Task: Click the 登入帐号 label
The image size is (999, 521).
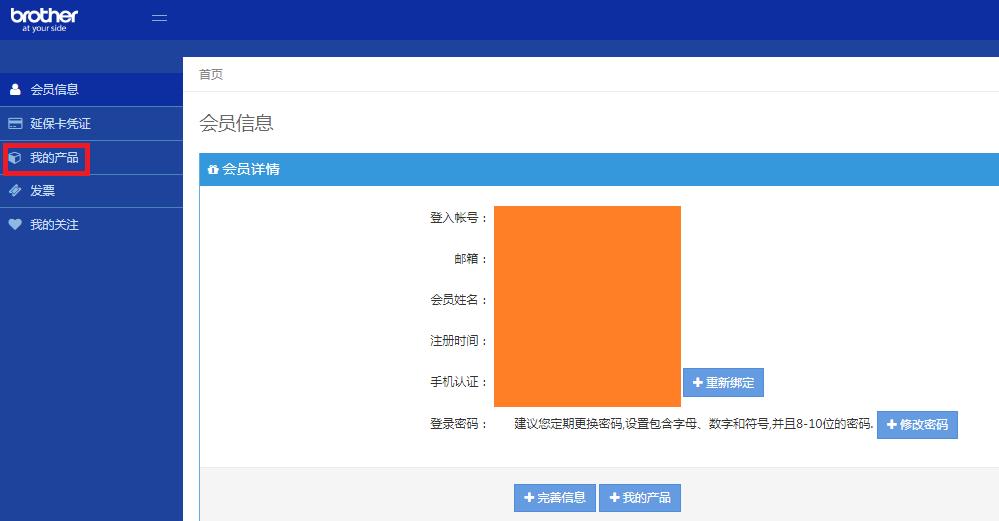Action: click(x=459, y=218)
